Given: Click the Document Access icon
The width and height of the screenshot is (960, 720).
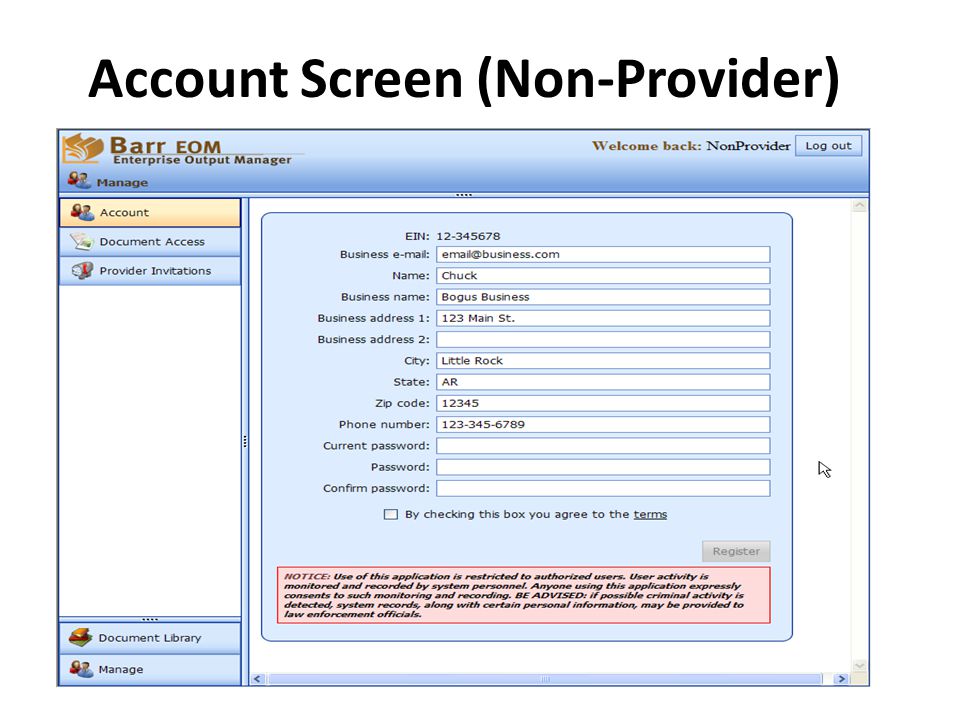Looking at the screenshot, I should pyautogui.click(x=81, y=241).
